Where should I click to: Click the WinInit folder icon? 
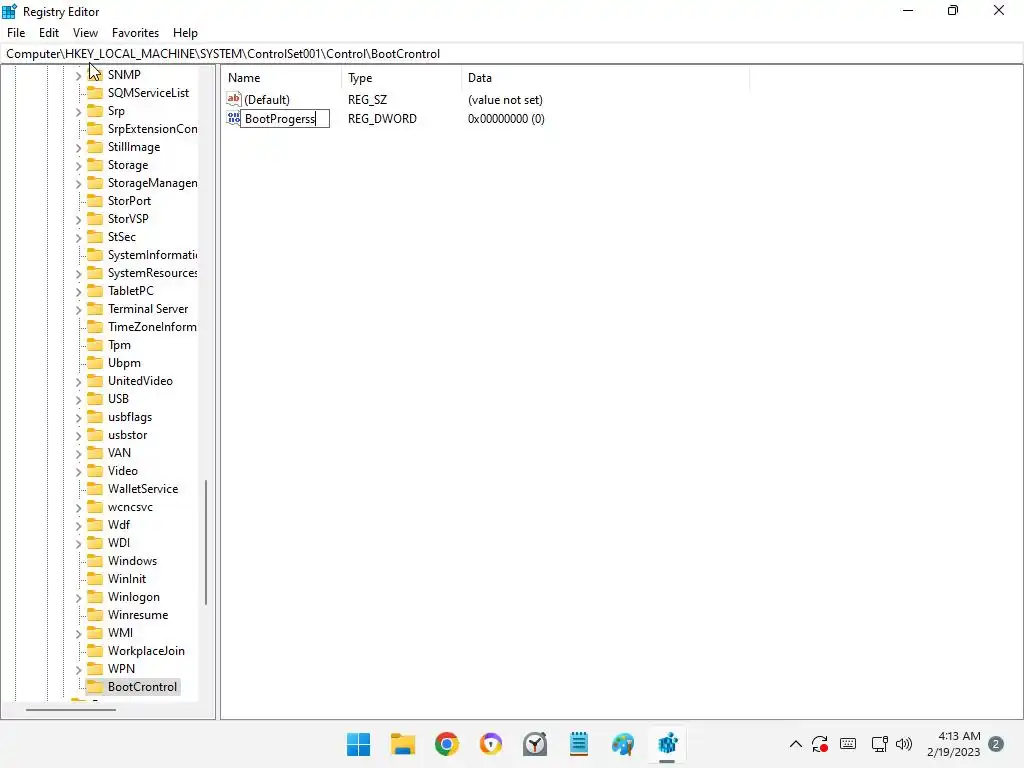95,579
